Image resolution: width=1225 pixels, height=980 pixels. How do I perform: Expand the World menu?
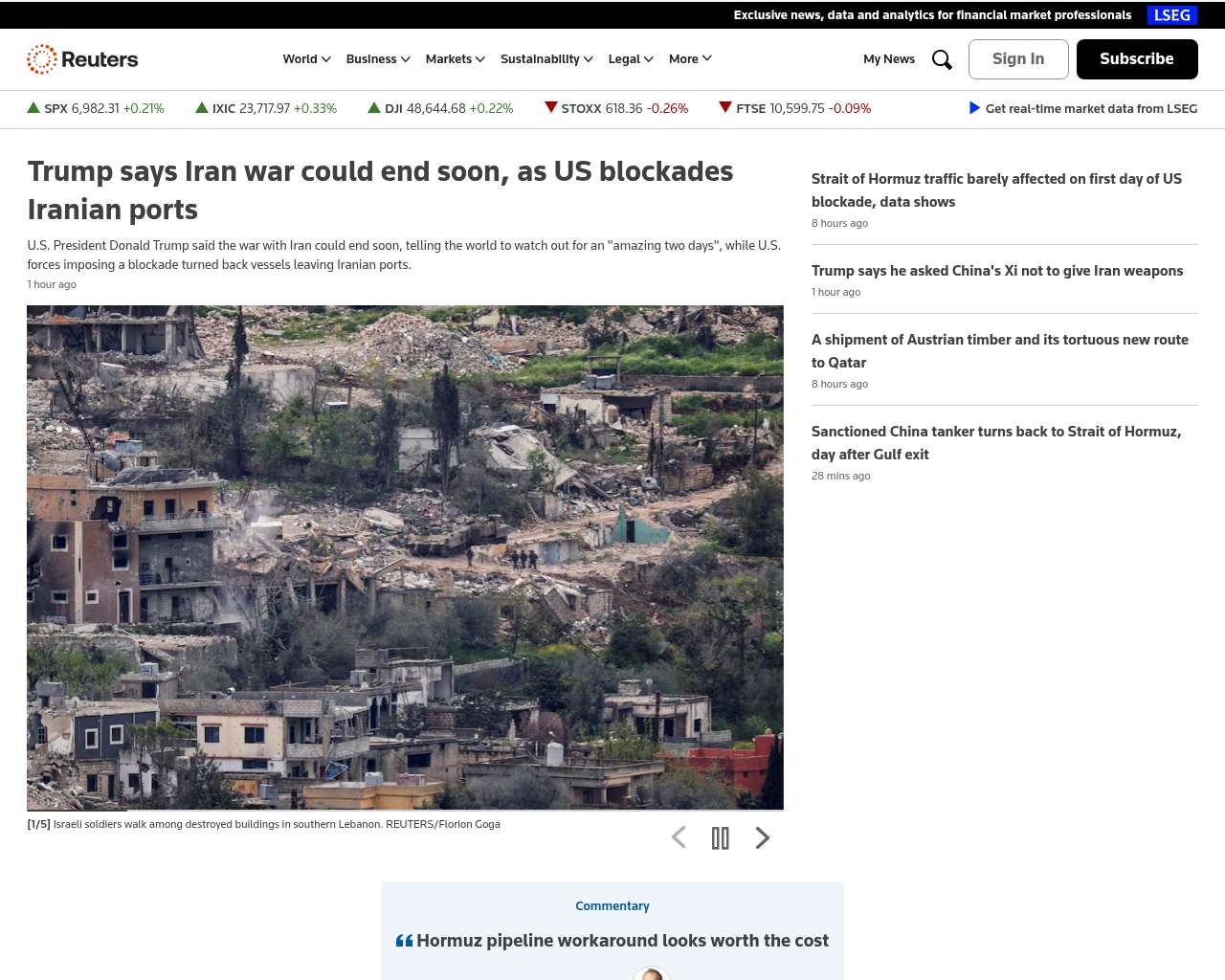(x=306, y=59)
